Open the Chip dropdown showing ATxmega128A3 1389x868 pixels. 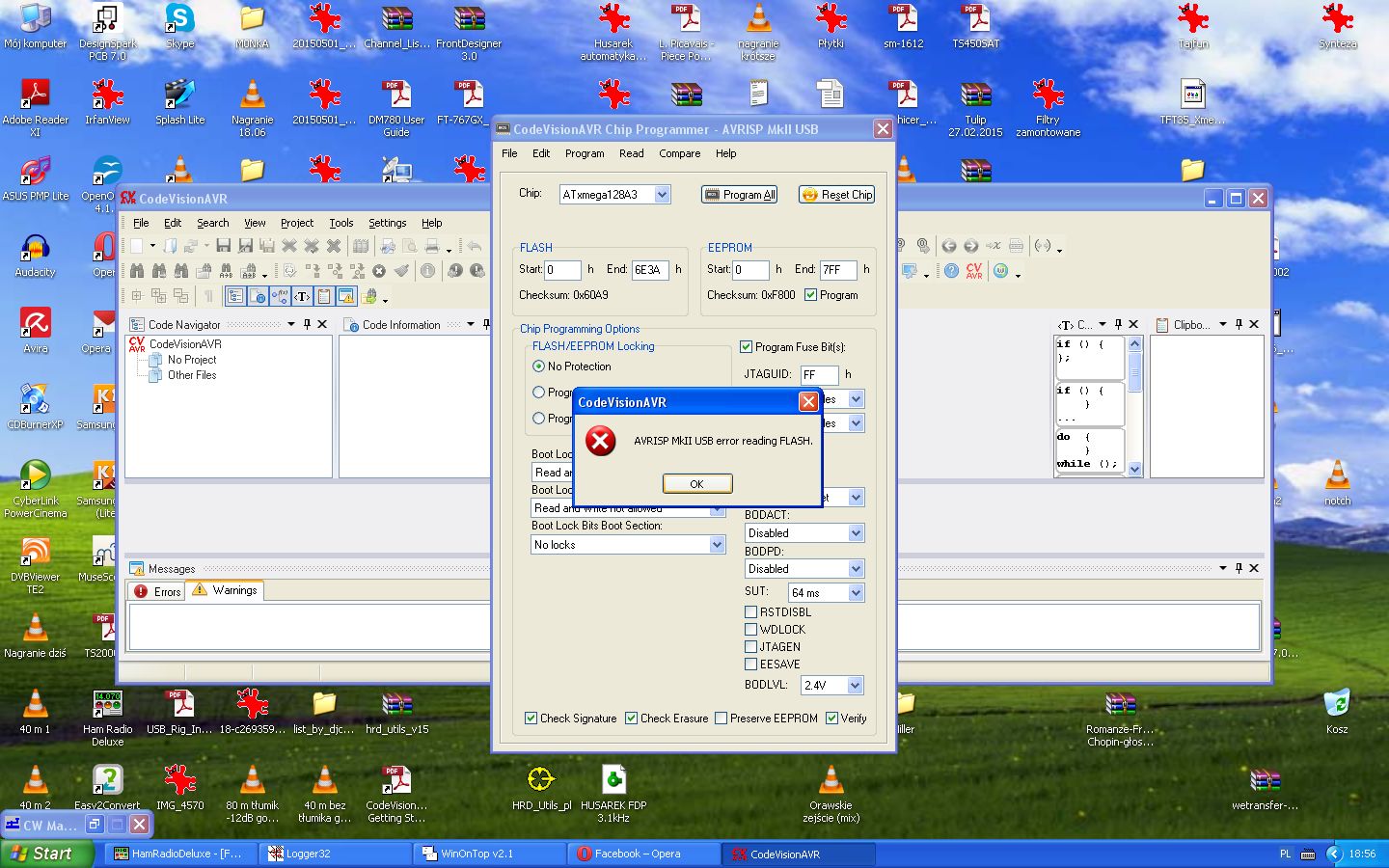pyautogui.click(x=662, y=195)
